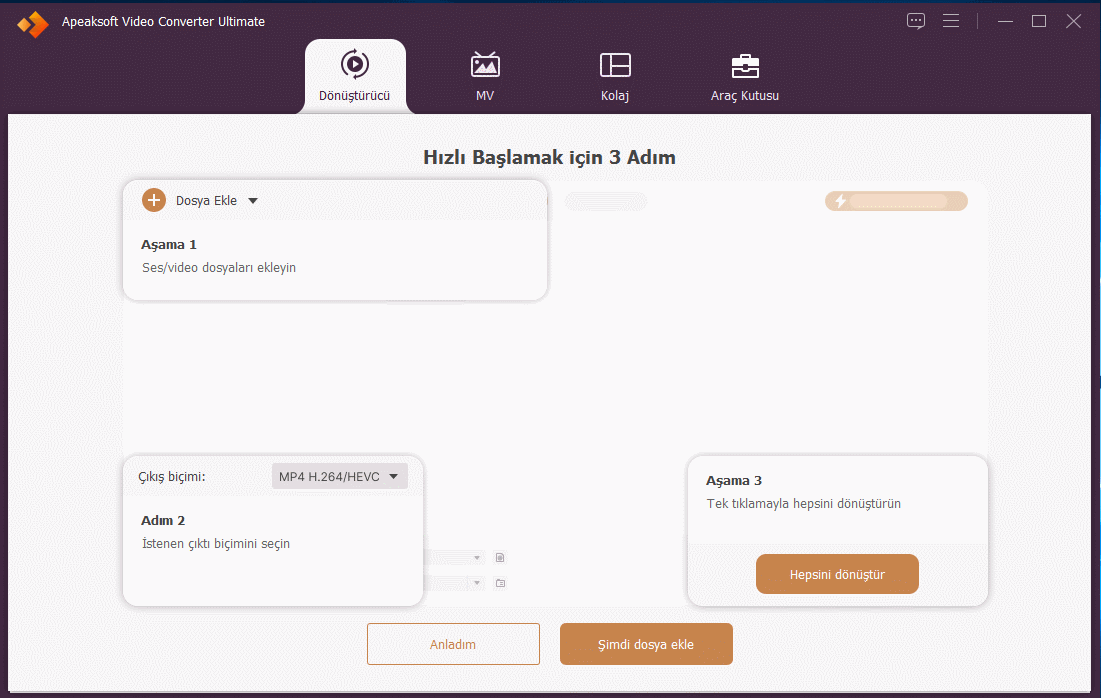Open the hamburger menu in title bar
1101x698 pixels.
click(951, 21)
